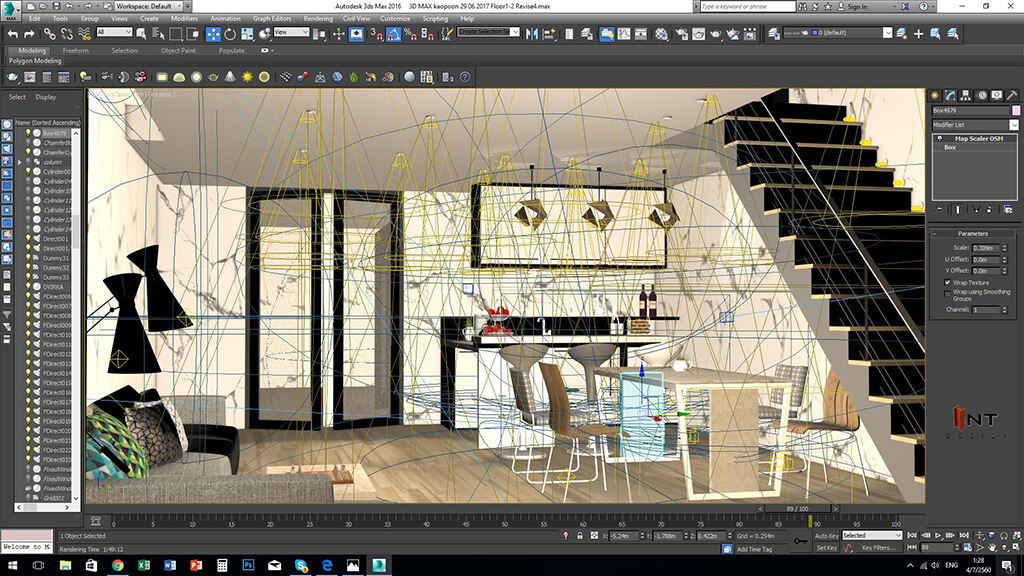Click the Set Key button
The height and width of the screenshot is (576, 1024).
tap(826, 548)
